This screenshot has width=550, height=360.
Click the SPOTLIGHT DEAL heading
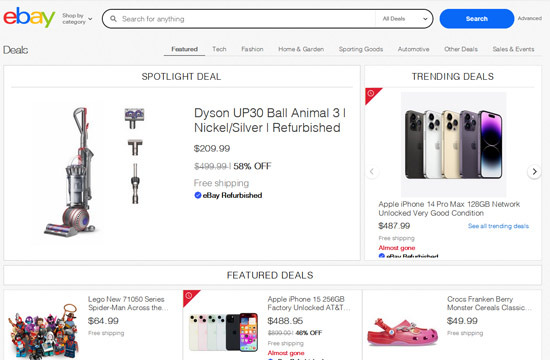coord(181,76)
